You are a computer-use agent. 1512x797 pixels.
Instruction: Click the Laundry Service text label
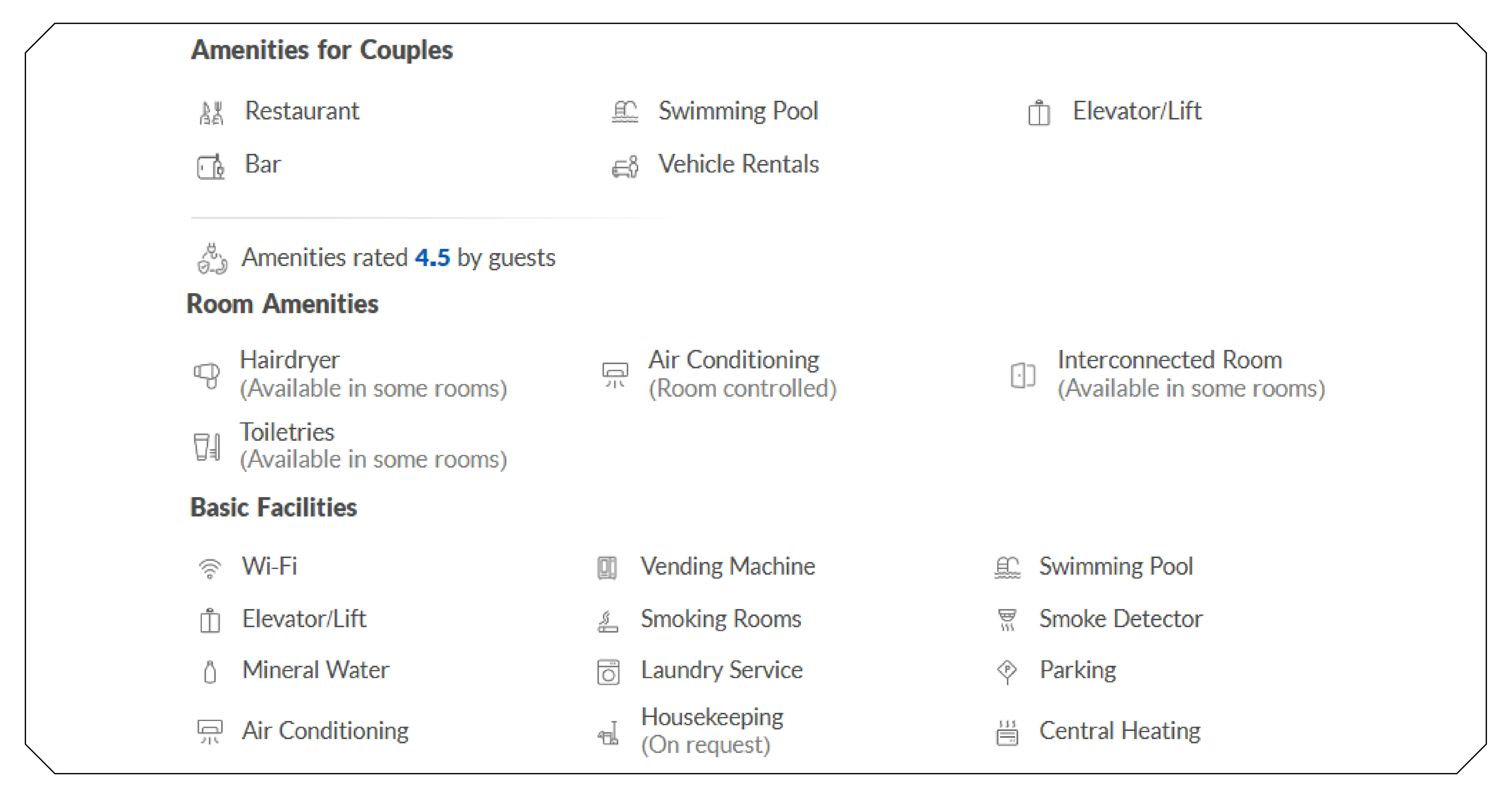(x=722, y=671)
